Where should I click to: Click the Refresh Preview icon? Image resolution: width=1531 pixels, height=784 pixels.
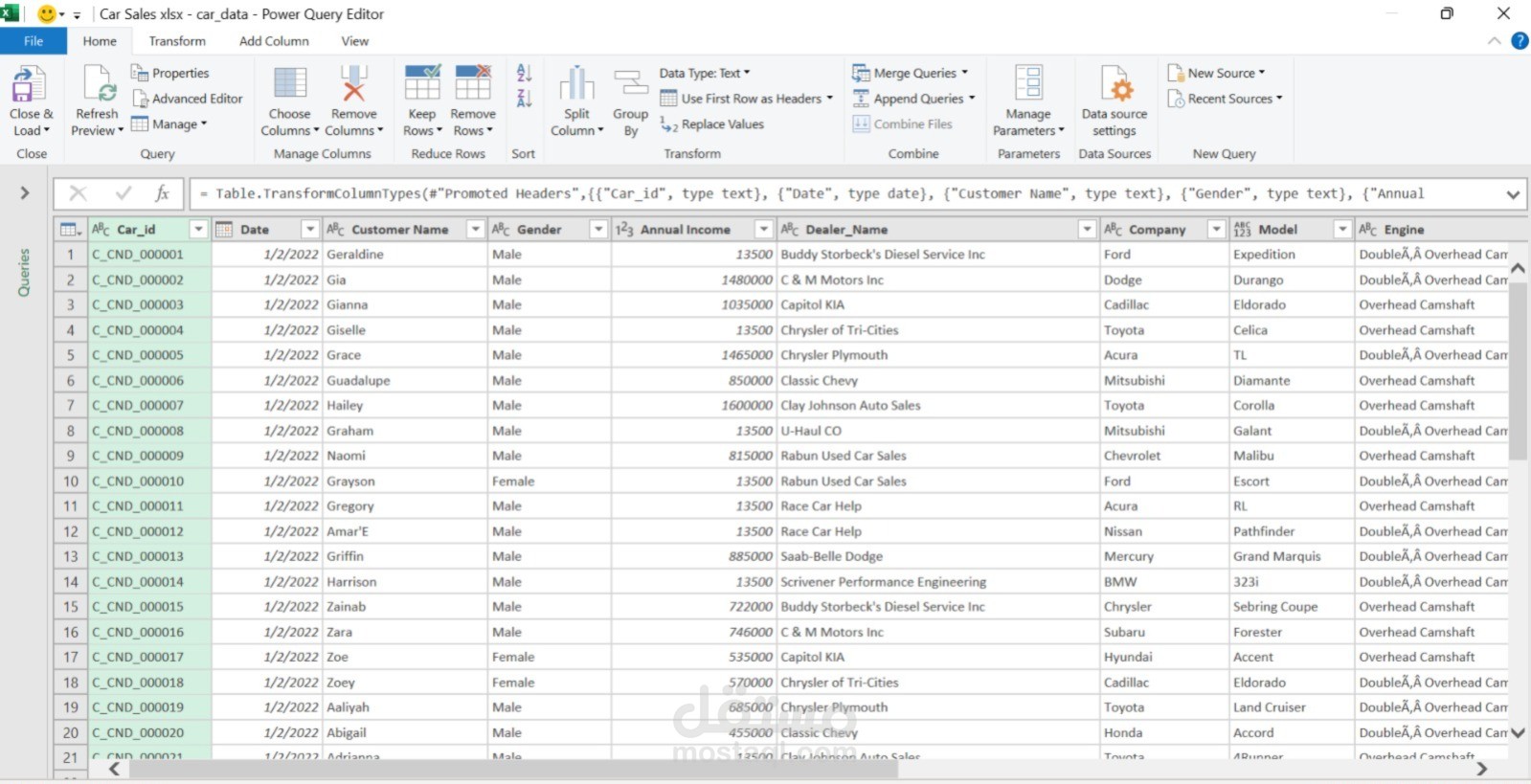[98, 84]
